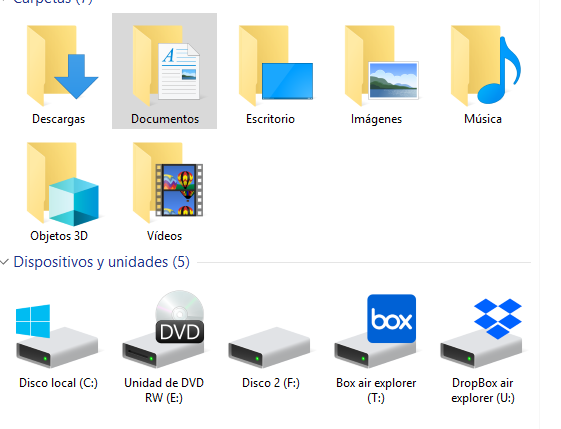Click the DropBox air explorer (U:) label
Viewport: 561px width, 429px height.
pos(483,390)
